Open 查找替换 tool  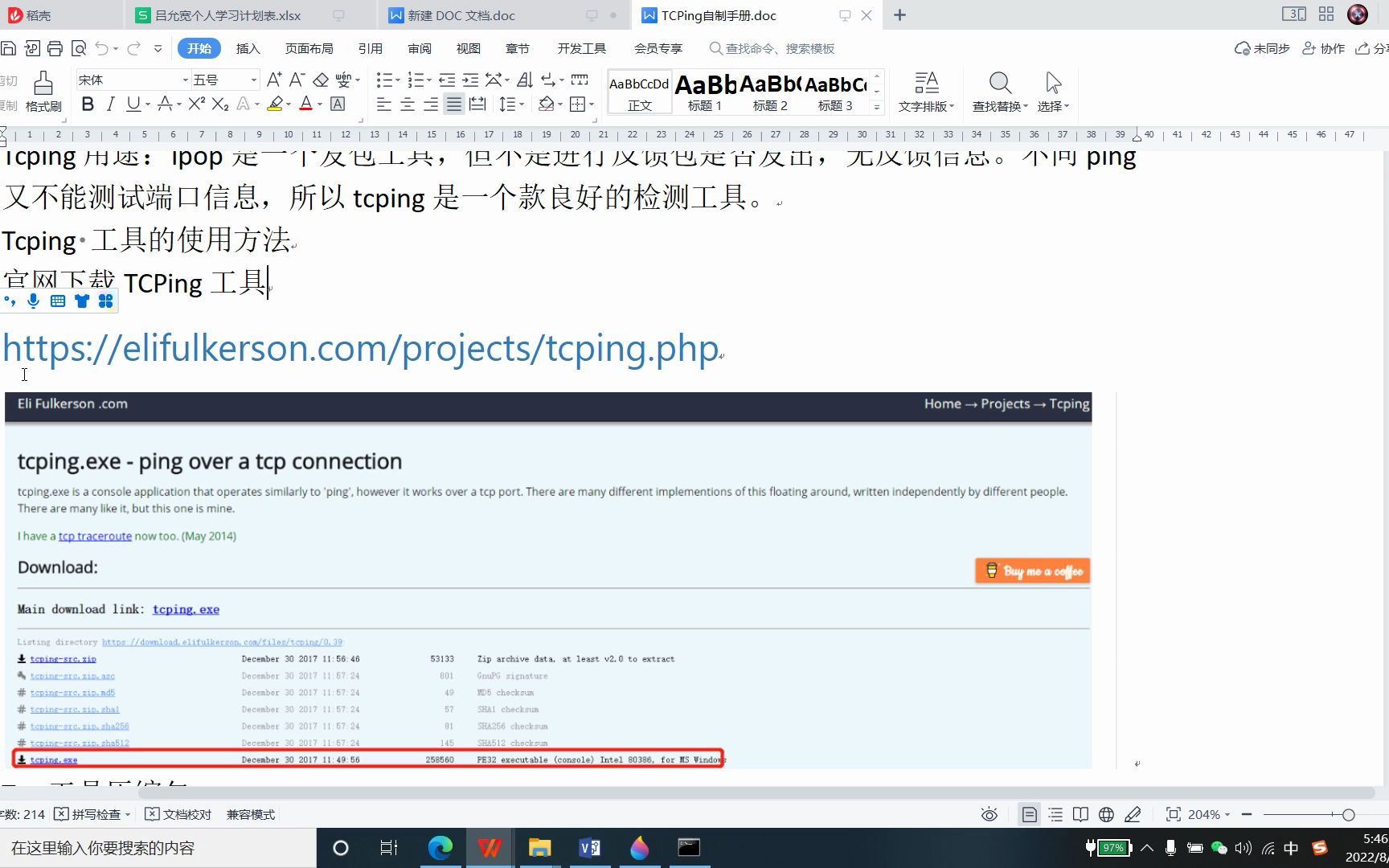pyautogui.click(x=1000, y=92)
